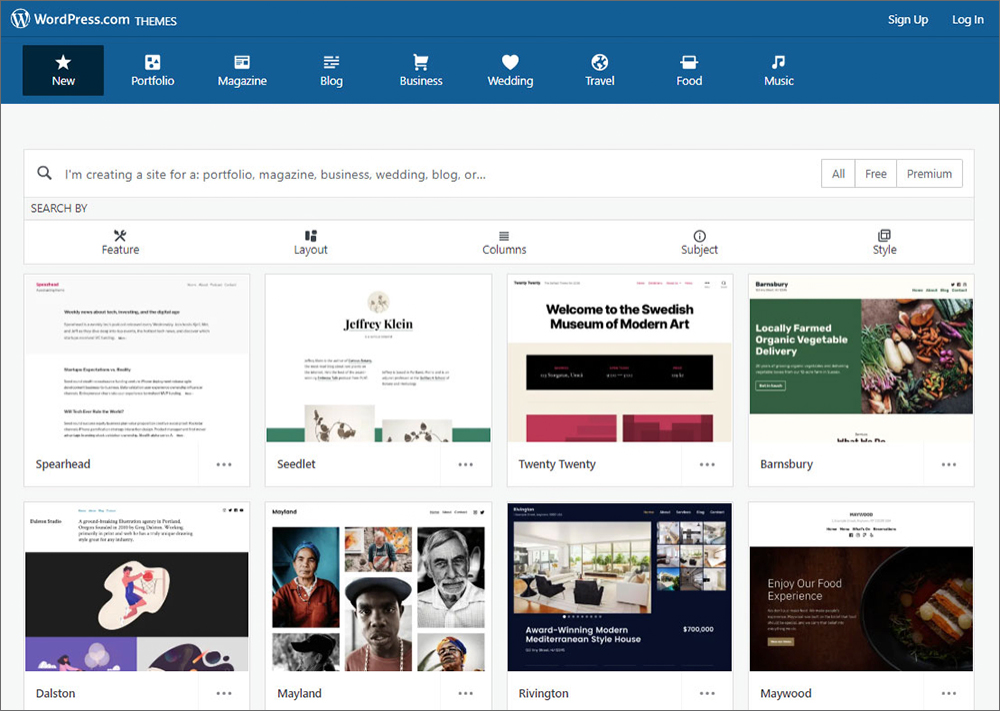Open more options for Mayland theme
Viewport: 1000px width, 711px height.
(x=466, y=693)
